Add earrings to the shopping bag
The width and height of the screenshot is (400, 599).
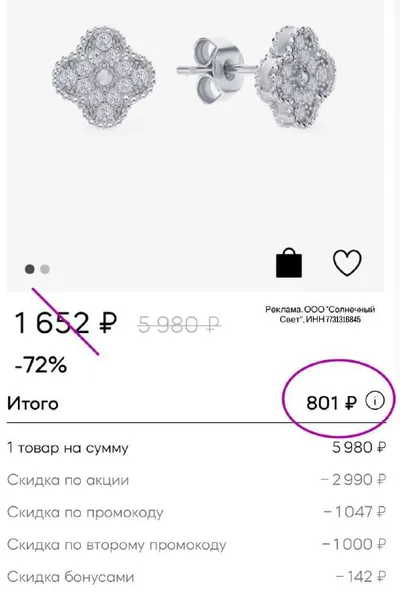click(x=289, y=263)
